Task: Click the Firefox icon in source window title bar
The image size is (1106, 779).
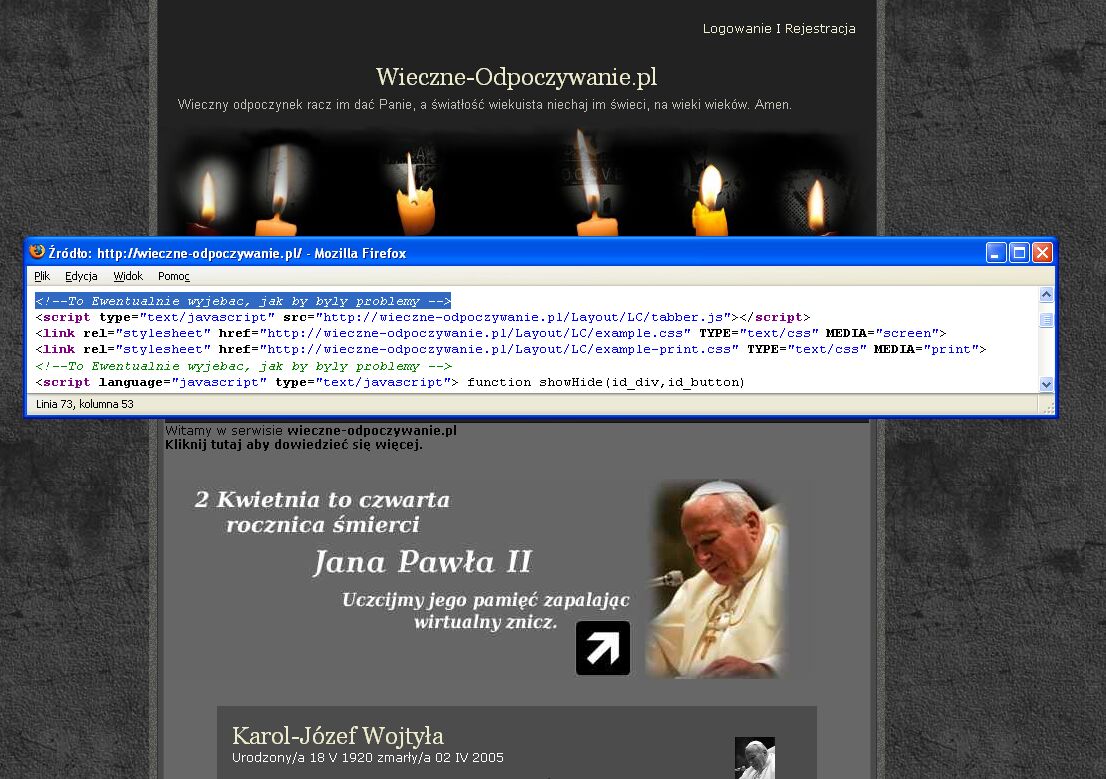Action: 38,252
